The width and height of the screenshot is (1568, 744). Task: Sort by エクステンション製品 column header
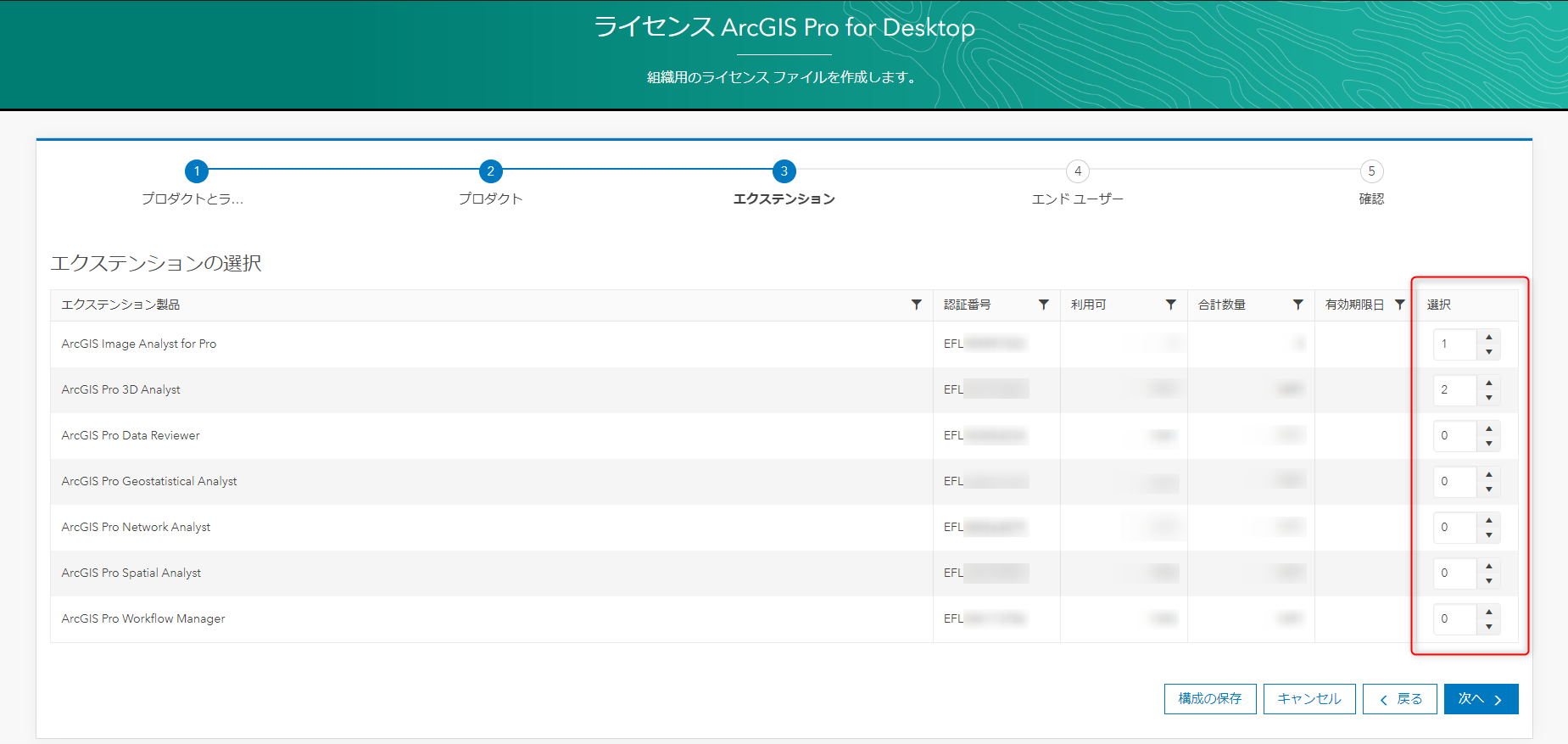coord(120,305)
